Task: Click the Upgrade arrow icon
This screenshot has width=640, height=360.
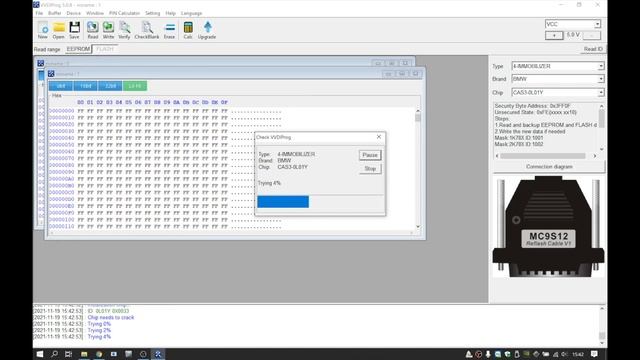Action: [x=207, y=30]
